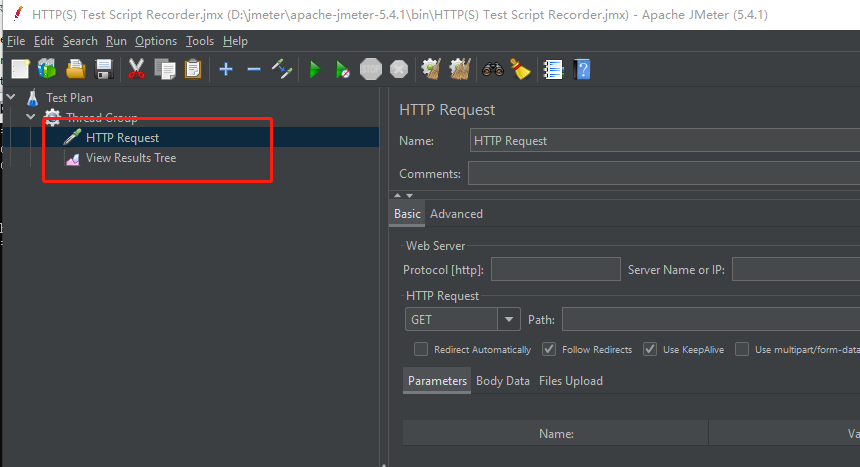Viewport: 860px width, 467px height.
Task: Click the Name input field
Action: (x=665, y=141)
